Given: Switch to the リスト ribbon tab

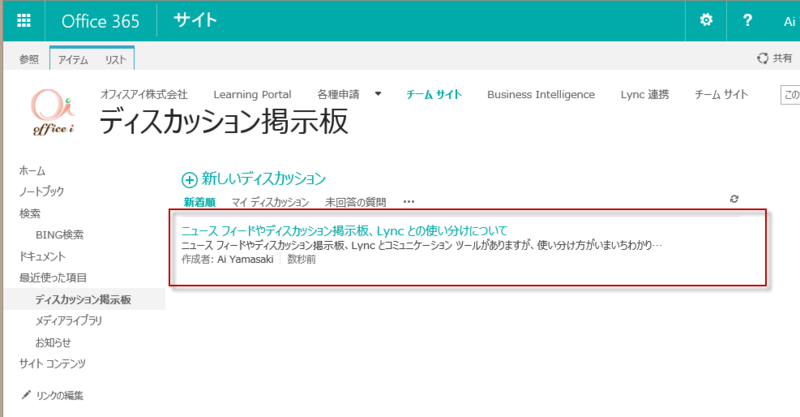Looking at the screenshot, I should click(x=115, y=60).
